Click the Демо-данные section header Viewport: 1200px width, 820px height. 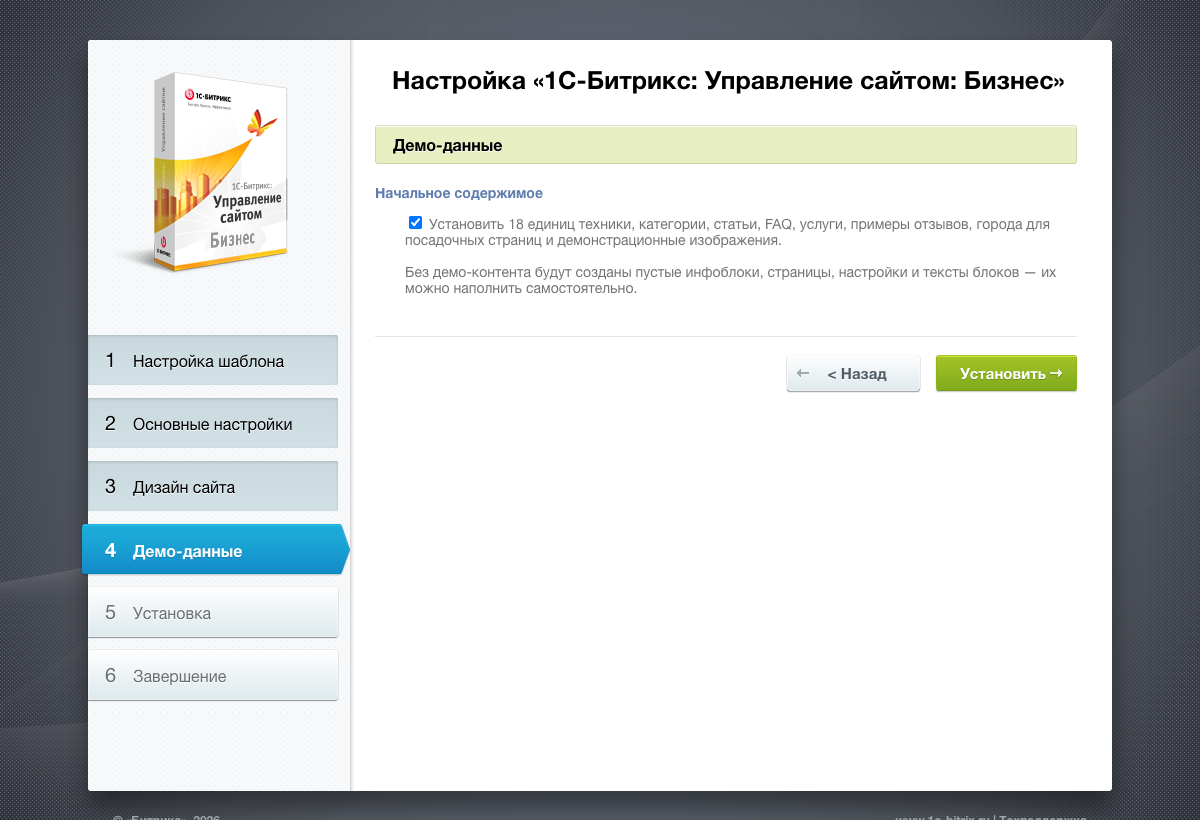(x=725, y=145)
